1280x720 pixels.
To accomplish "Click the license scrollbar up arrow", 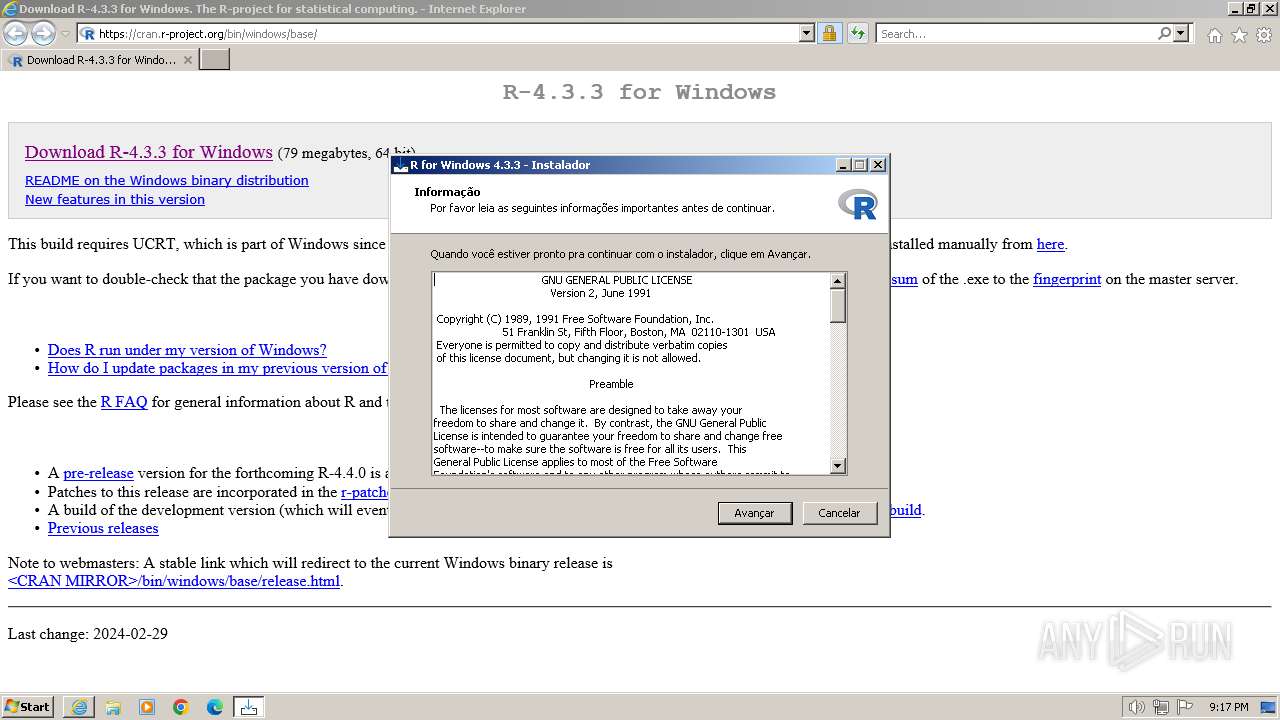I will [x=838, y=281].
